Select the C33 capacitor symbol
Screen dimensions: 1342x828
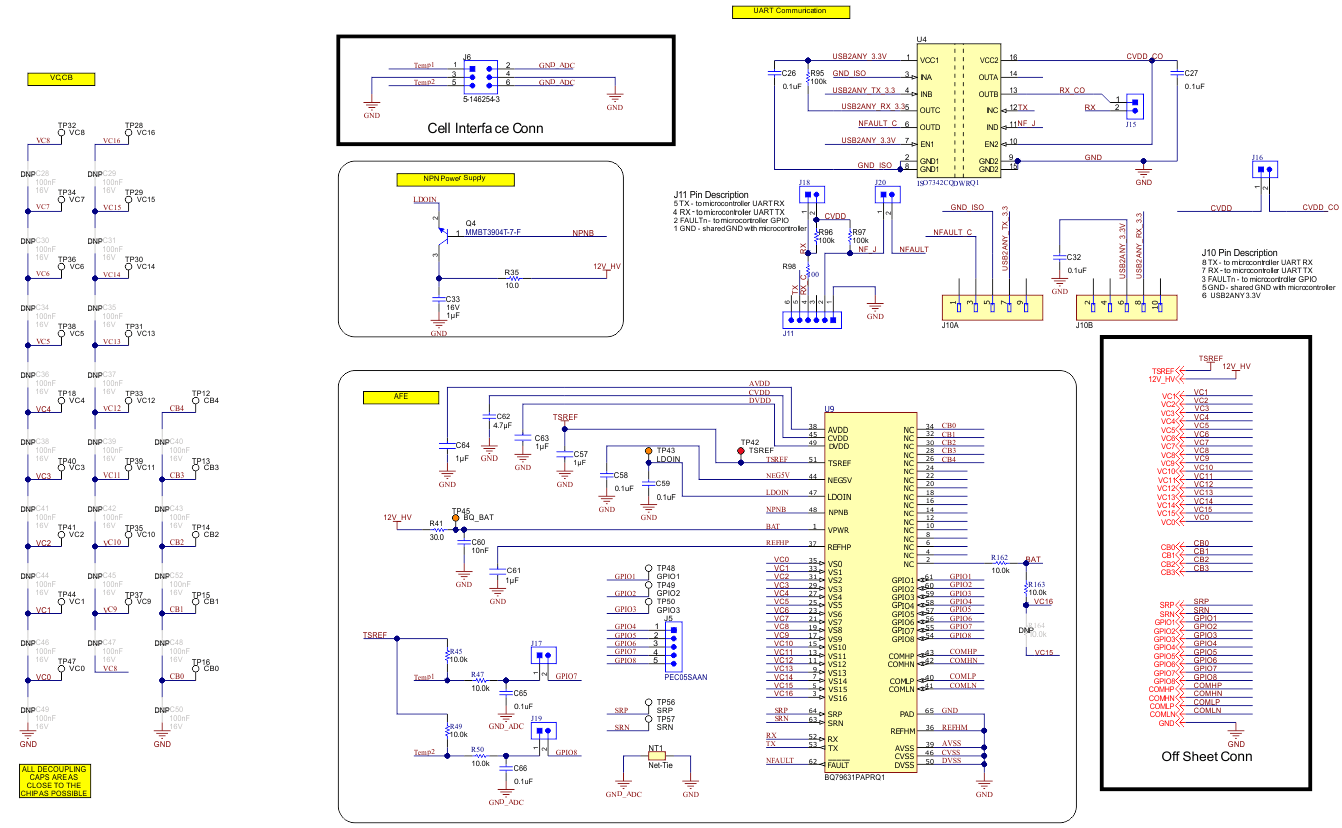(x=438, y=298)
